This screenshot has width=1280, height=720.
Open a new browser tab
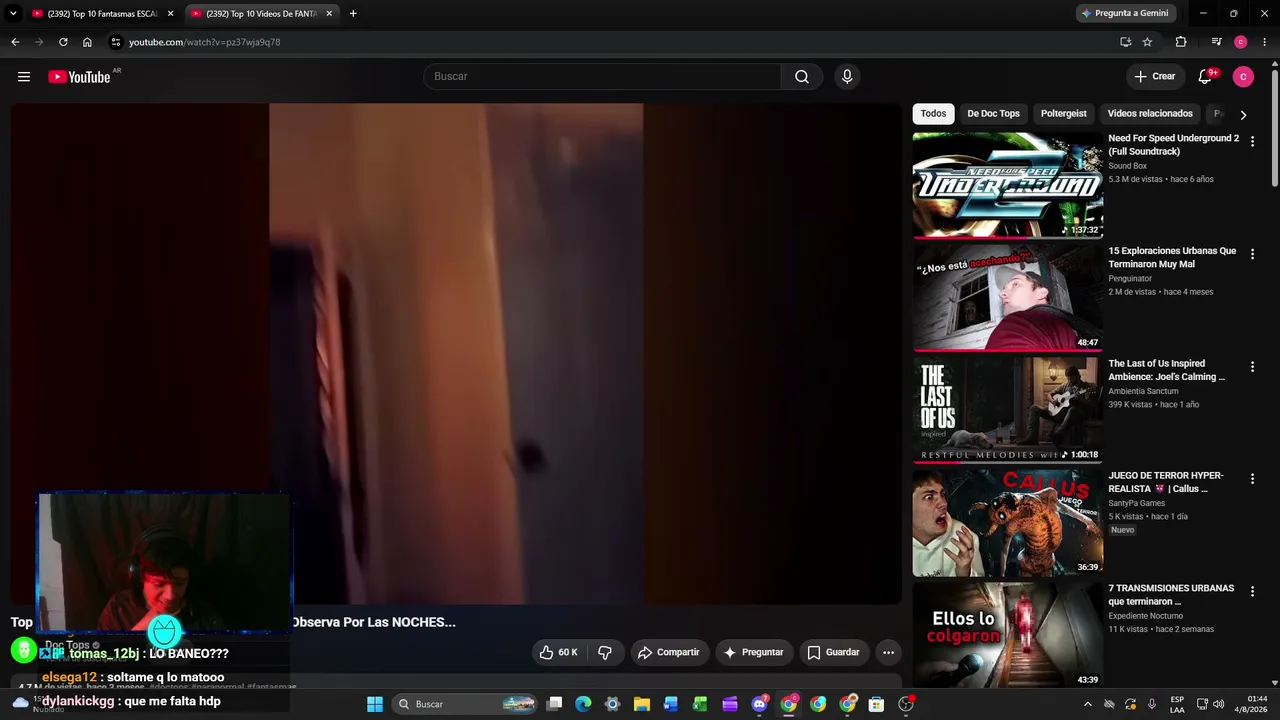pos(353,14)
